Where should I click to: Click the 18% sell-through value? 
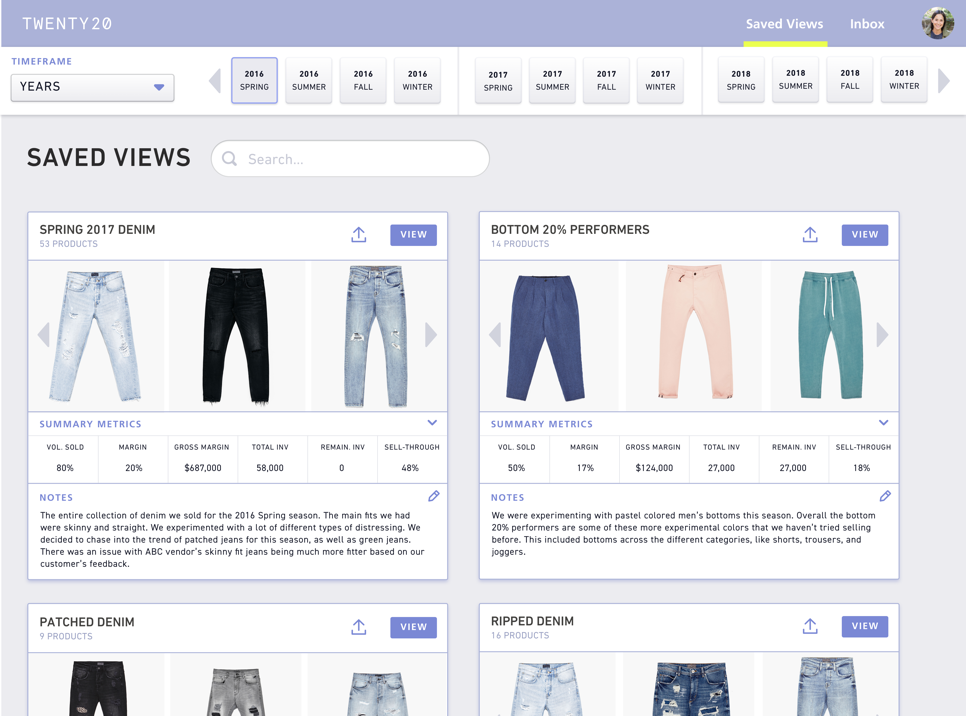point(862,468)
